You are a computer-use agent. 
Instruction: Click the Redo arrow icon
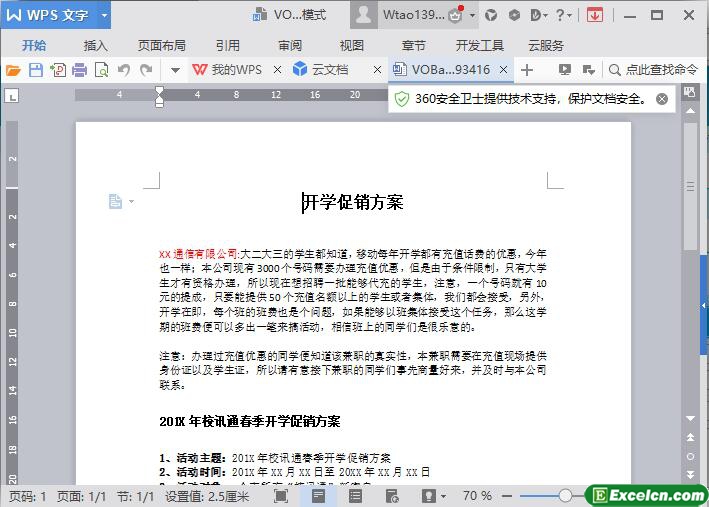146,70
